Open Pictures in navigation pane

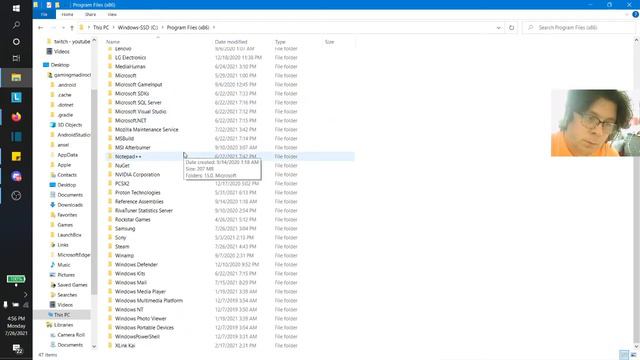[66, 275]
